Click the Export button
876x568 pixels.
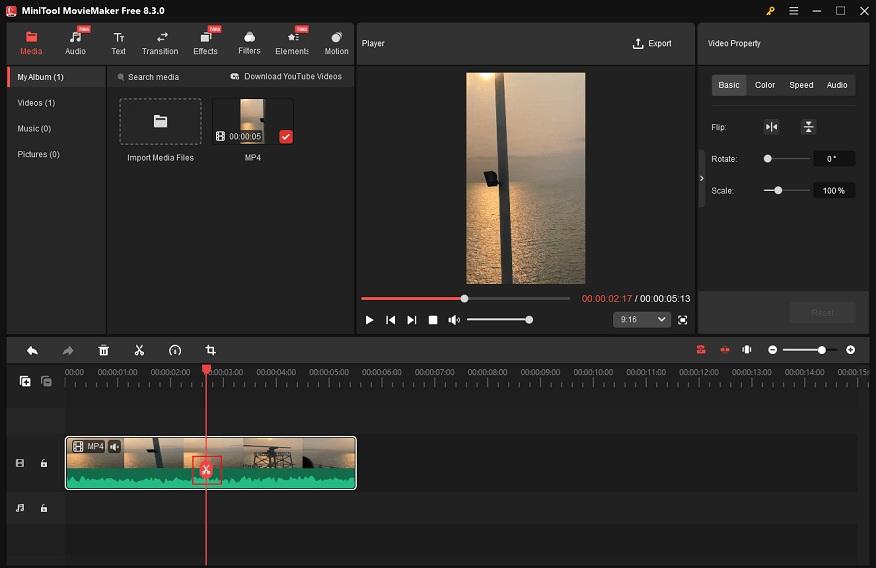coord(652,44)
